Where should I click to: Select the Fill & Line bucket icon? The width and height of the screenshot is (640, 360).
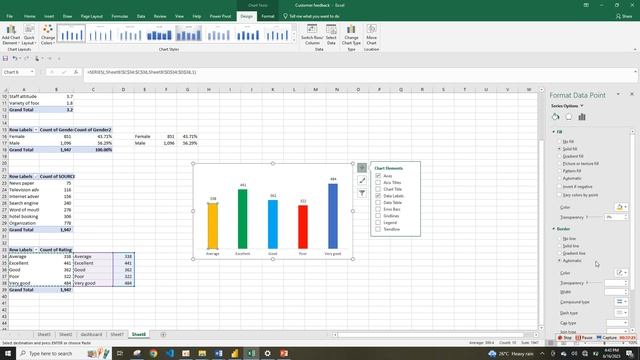pos(556,117)
